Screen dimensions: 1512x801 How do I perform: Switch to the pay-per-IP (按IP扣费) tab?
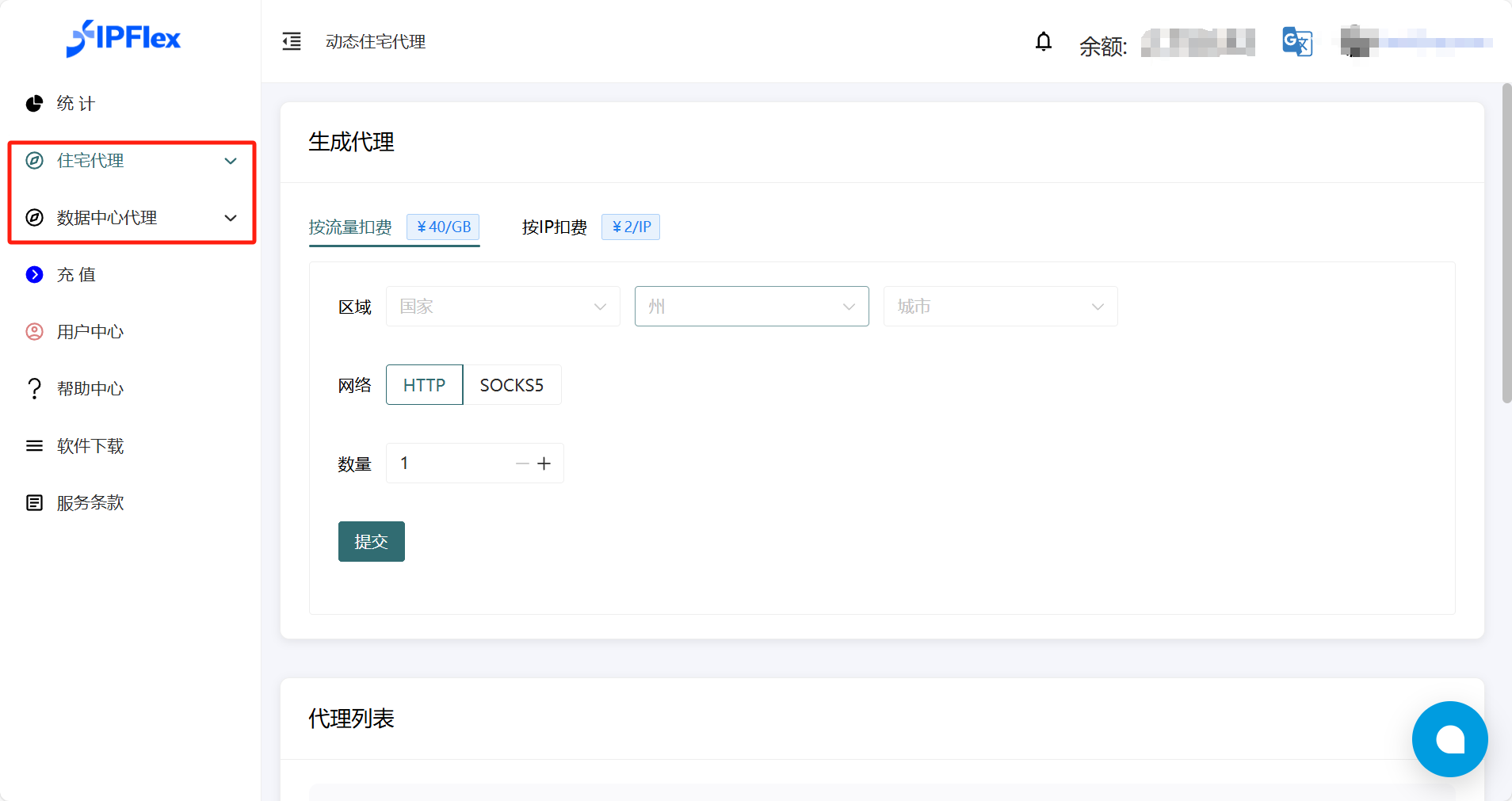pyautogui.click(x=554, y=227)
